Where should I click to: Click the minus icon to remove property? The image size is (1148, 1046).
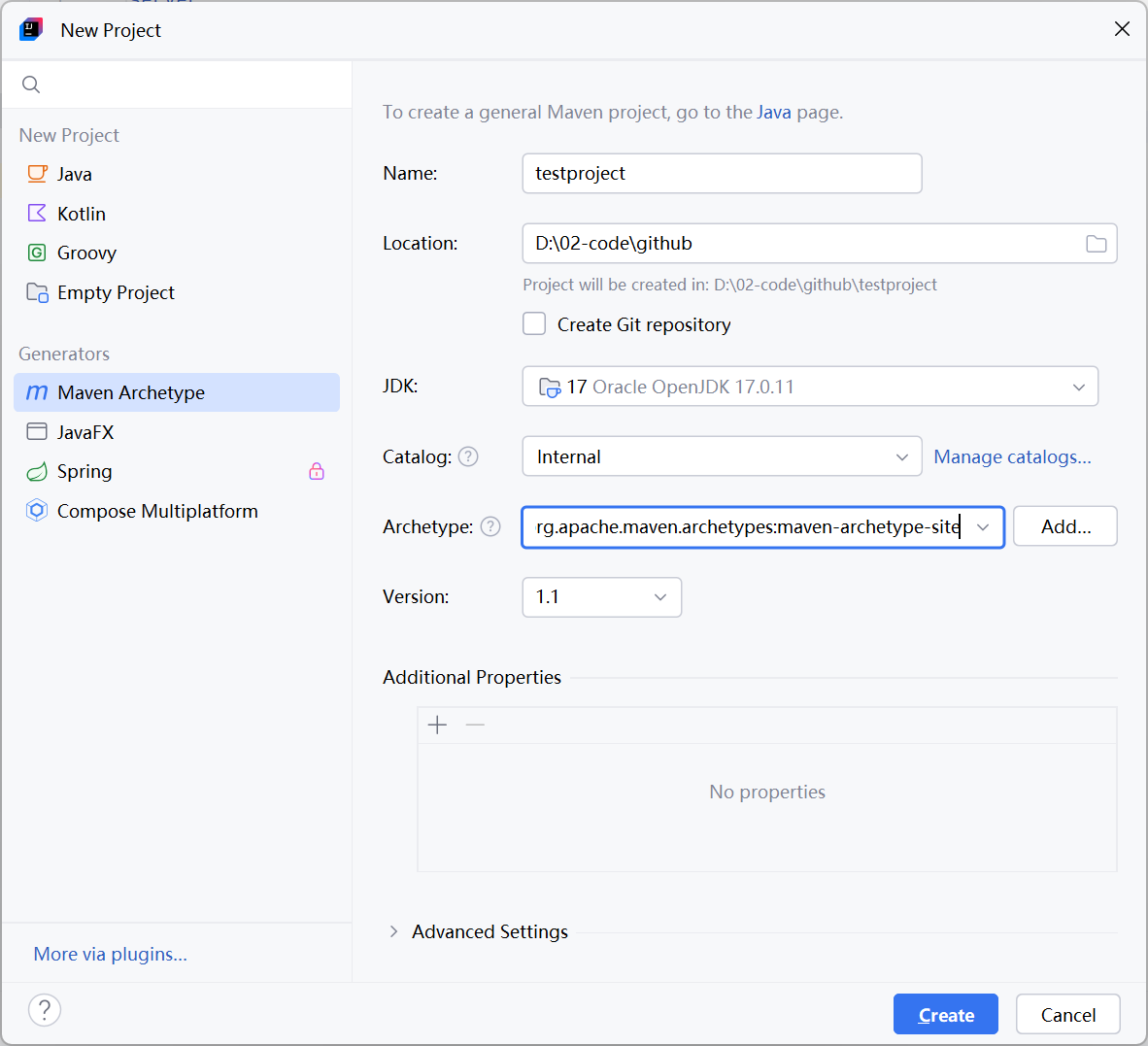(x=475, y=725)
